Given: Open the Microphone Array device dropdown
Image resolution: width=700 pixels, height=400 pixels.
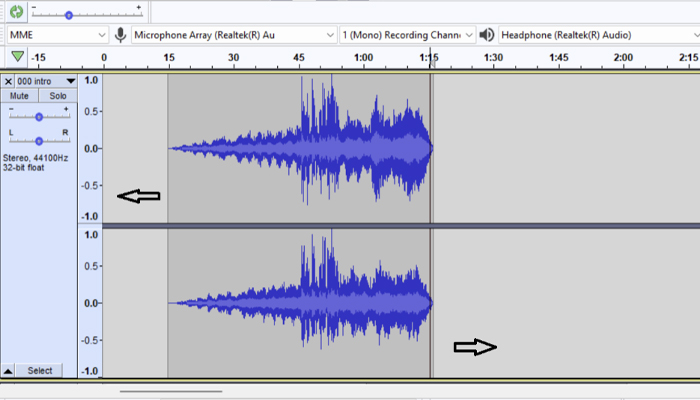Looking at the screenshot, I should pyautogui.click(x=233, y=35).
